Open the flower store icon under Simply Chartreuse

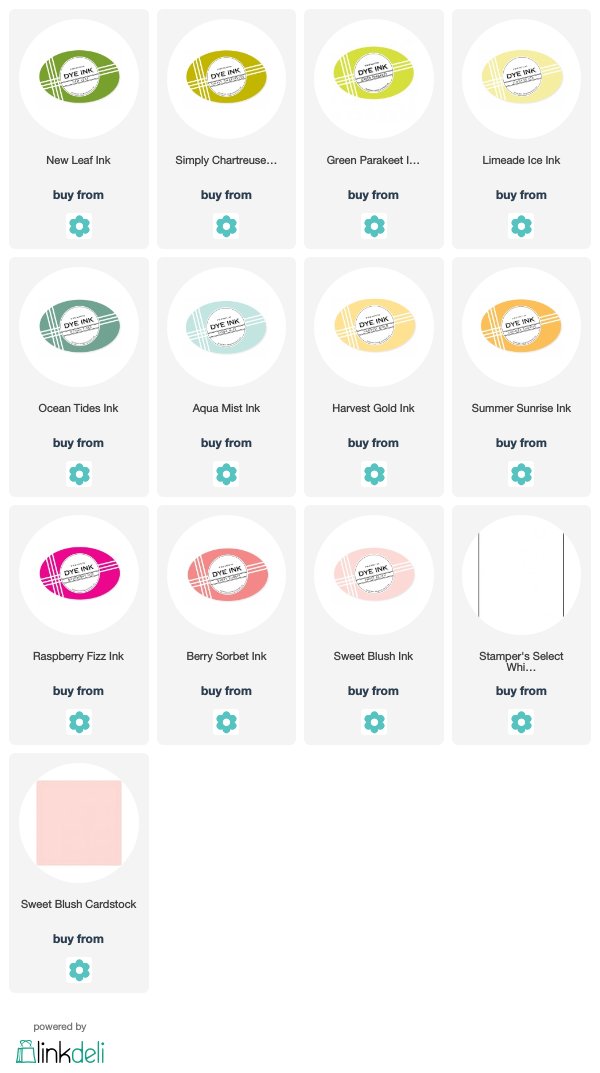tap(226, 226)
